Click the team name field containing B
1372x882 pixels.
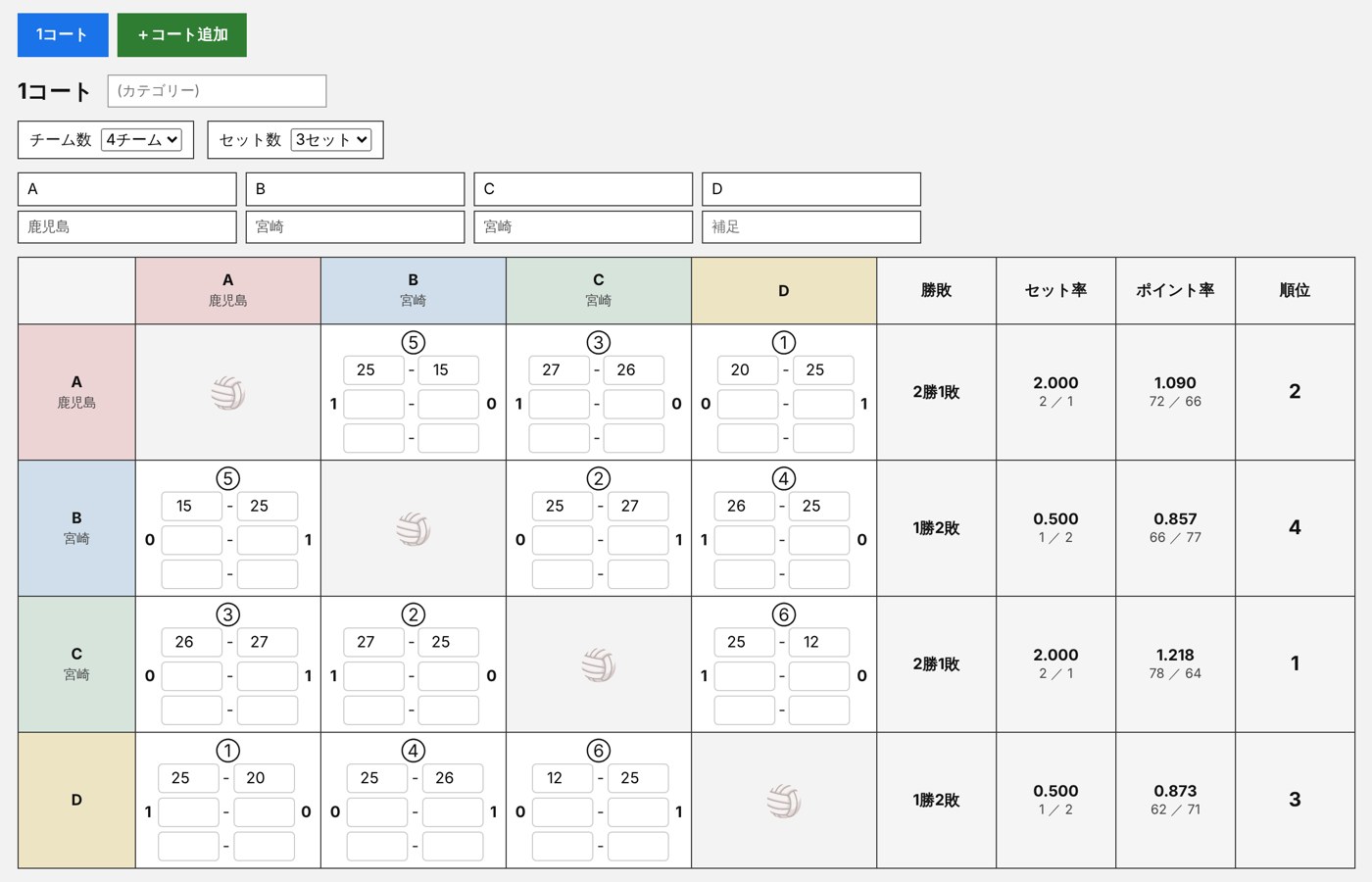click(355, 189)
